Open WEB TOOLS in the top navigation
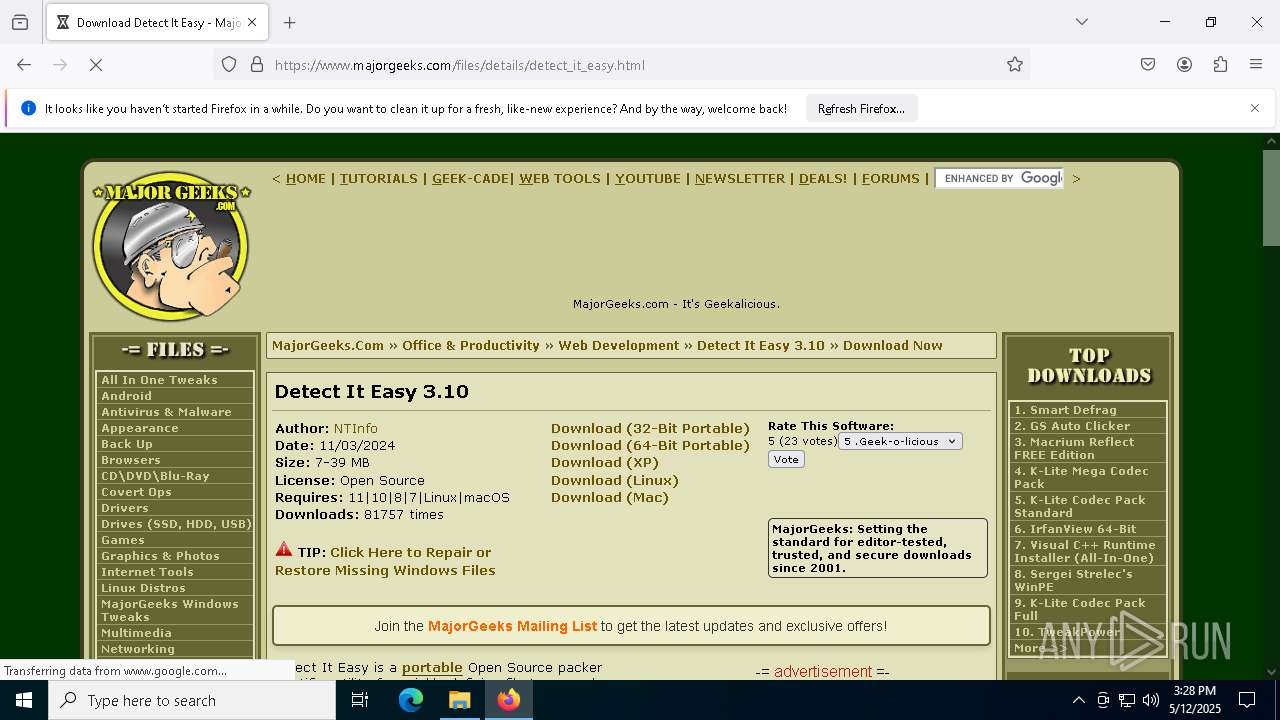Viewport: 1280px width, 720px height. [x=560, y=178]
